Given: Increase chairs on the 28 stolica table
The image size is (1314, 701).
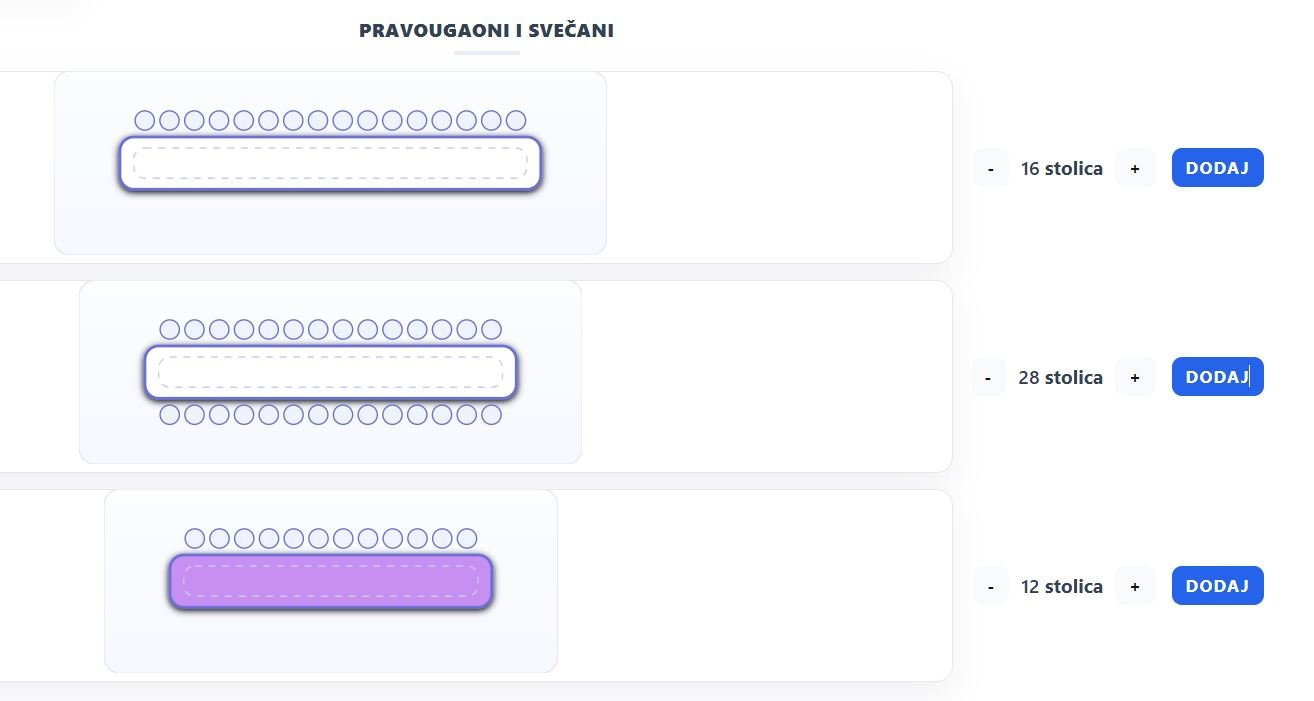Looking at the screenshot, I should 1135,377.
